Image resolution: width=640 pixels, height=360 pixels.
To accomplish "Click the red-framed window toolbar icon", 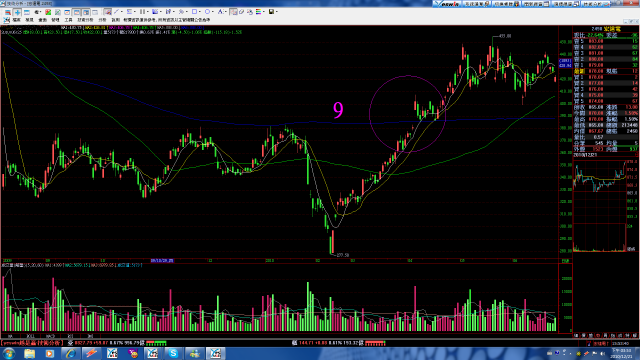I will tap(67, 12).
